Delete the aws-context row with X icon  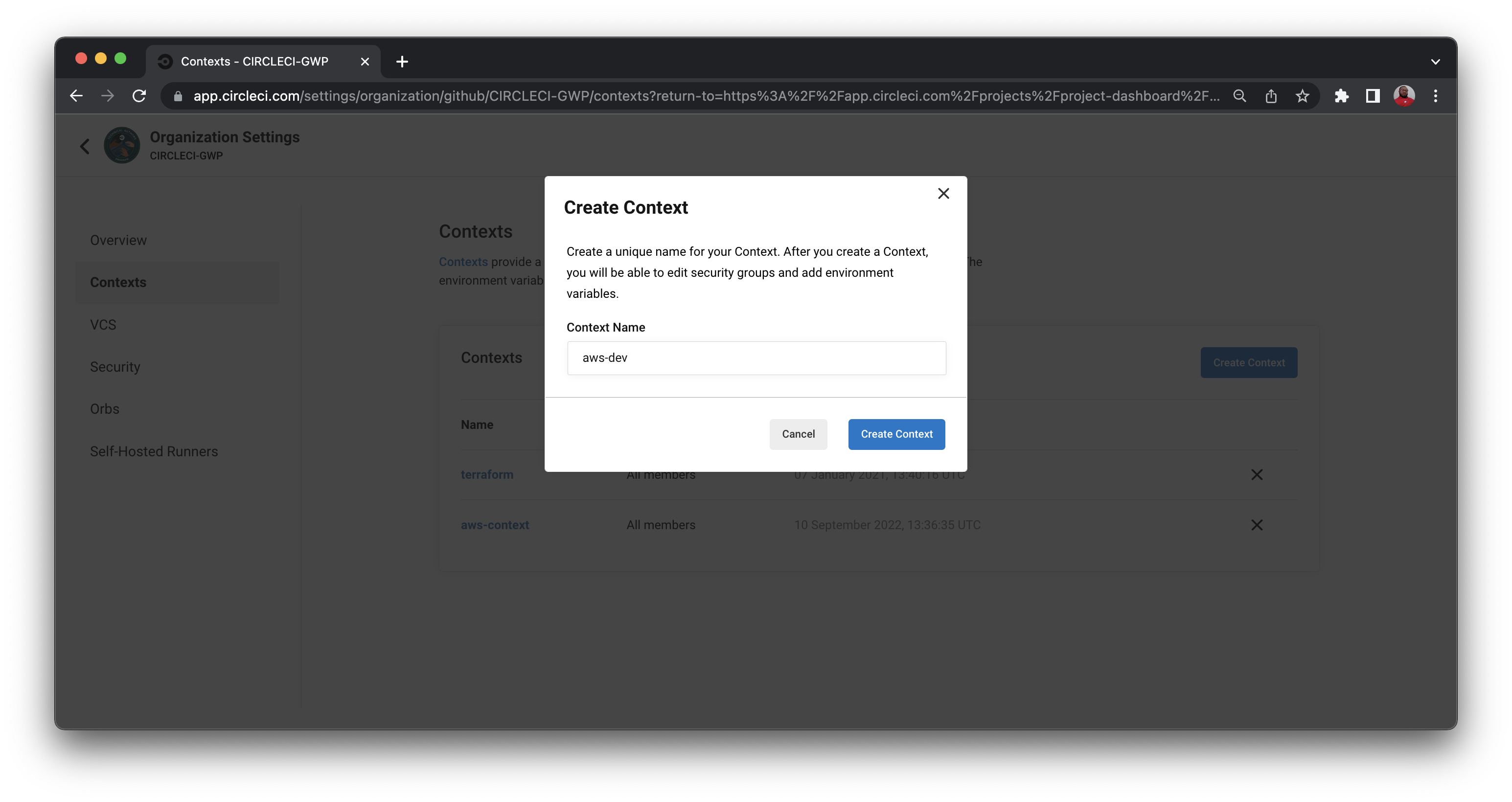click(x=1256, y=525)
